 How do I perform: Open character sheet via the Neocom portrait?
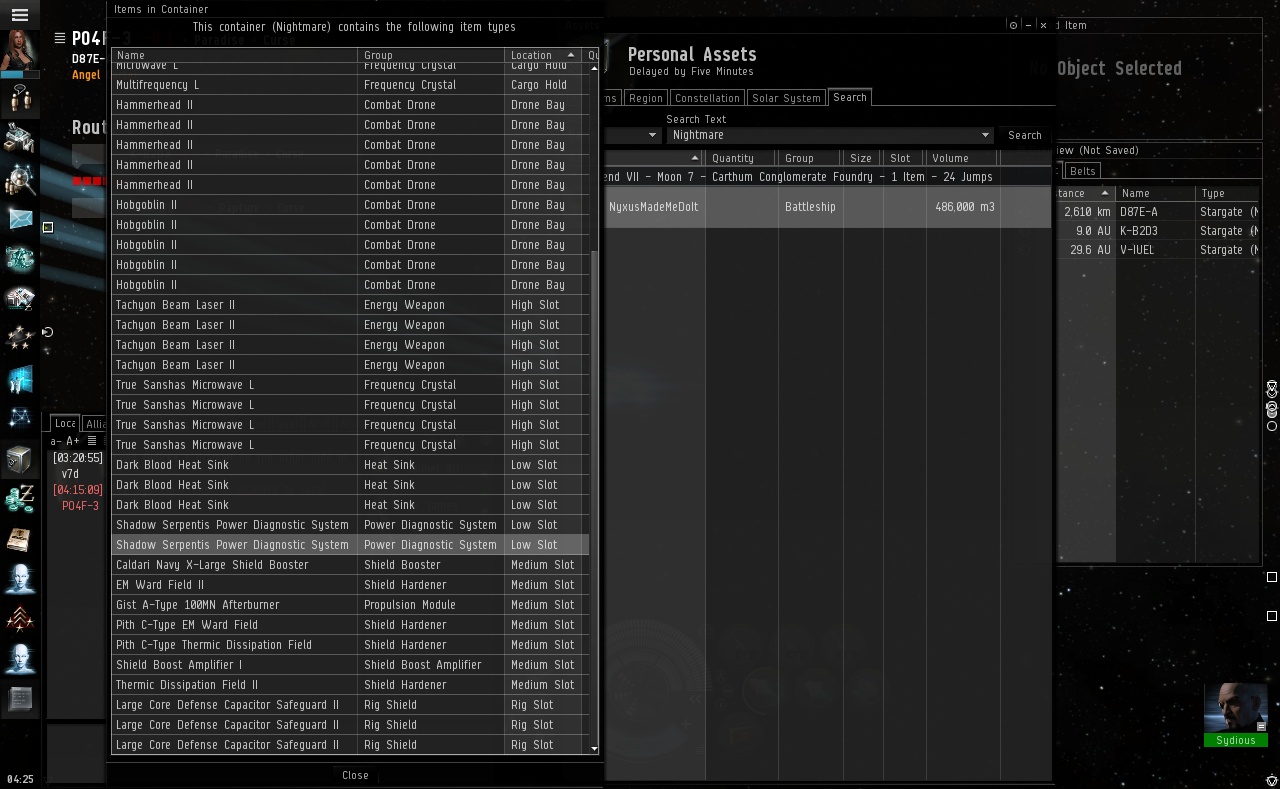[x=19, y=50]
